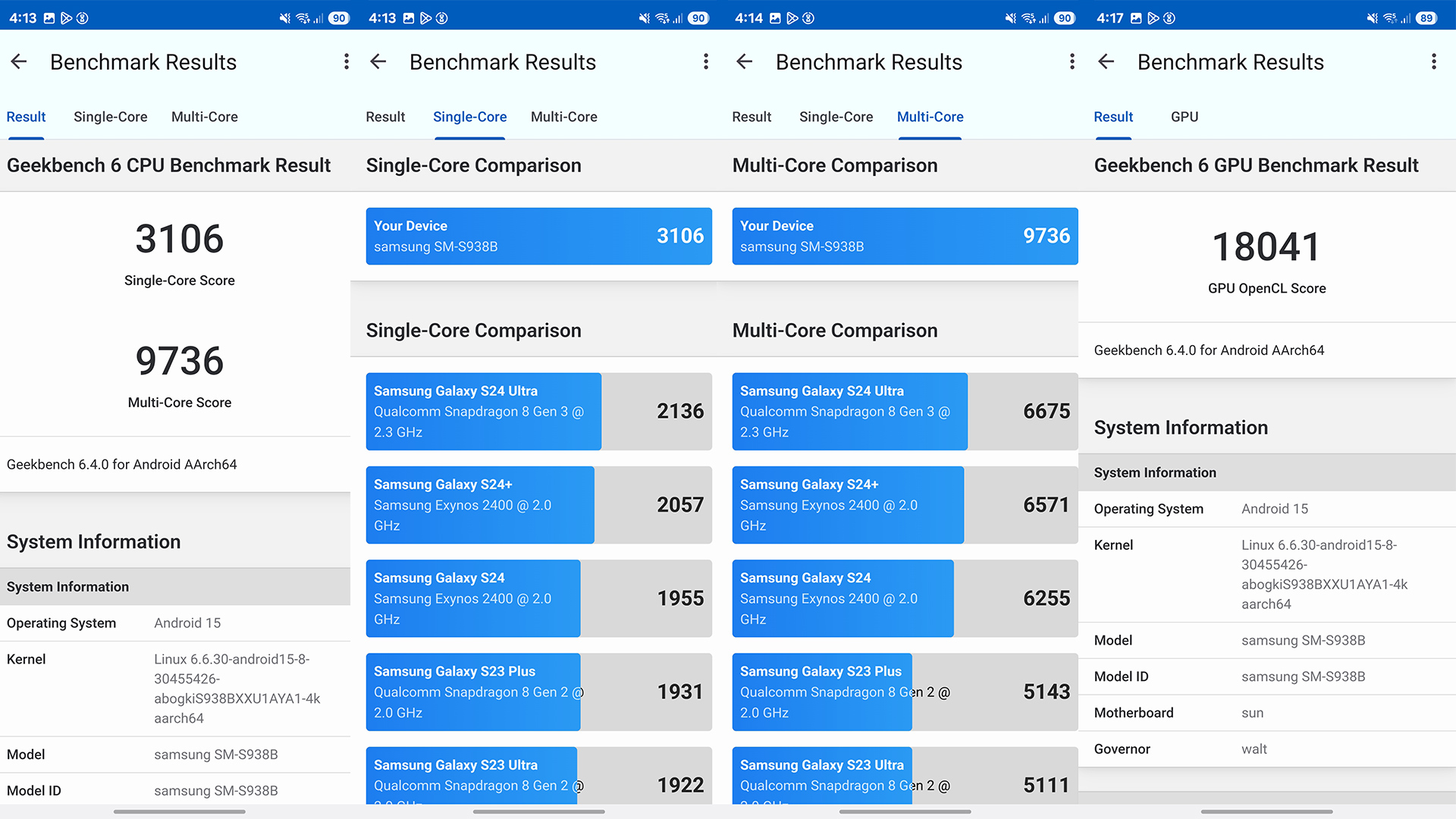
Task: Select Result tab on Multi-Core screen
Action: (x=752, y=117)
